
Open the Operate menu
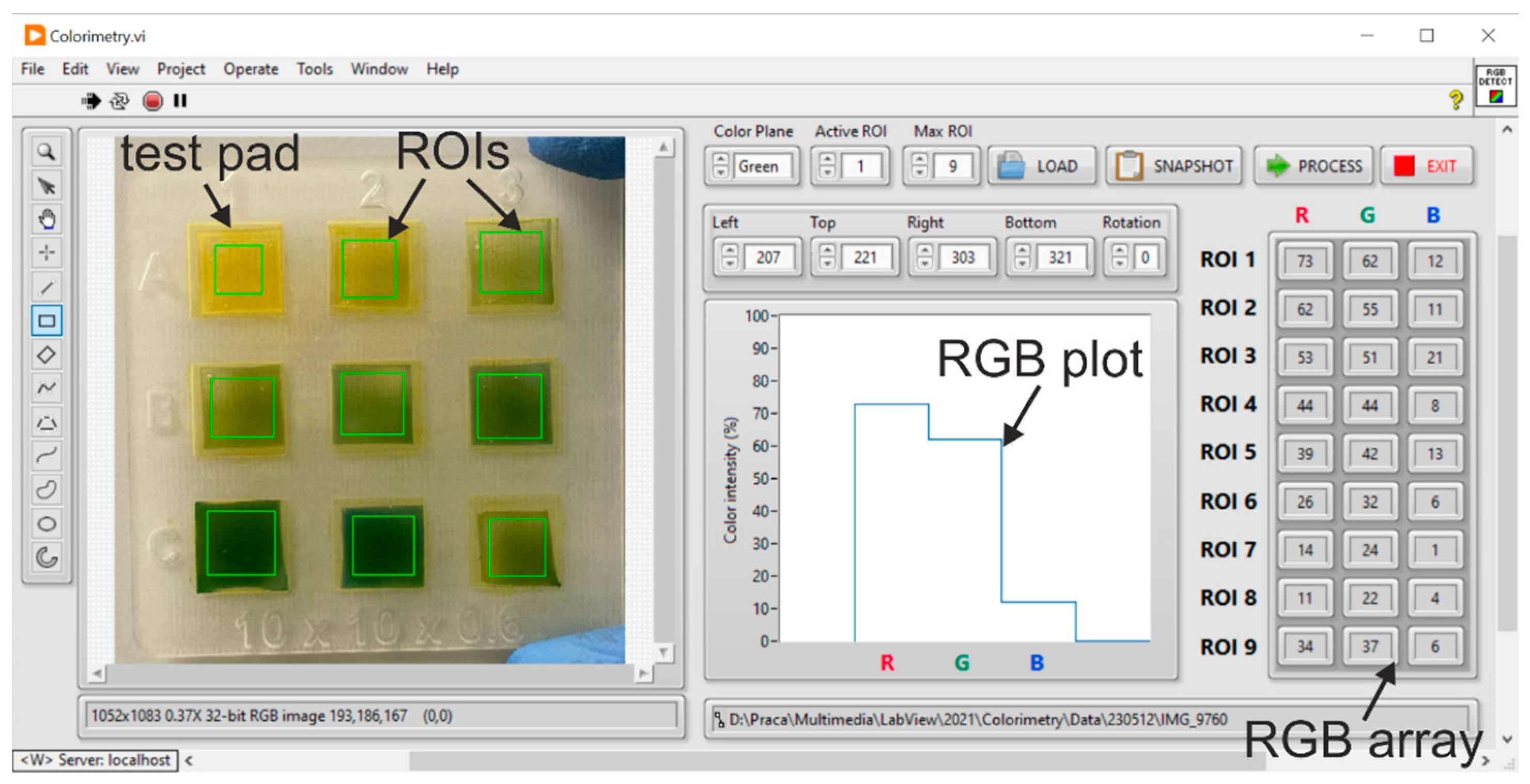(251, 69)
